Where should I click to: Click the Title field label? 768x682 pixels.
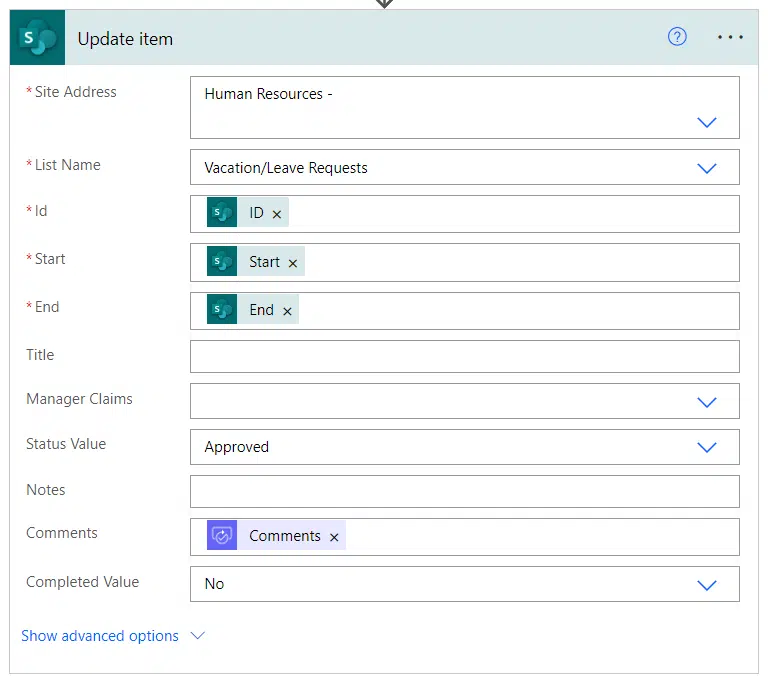tap(40, 354)
